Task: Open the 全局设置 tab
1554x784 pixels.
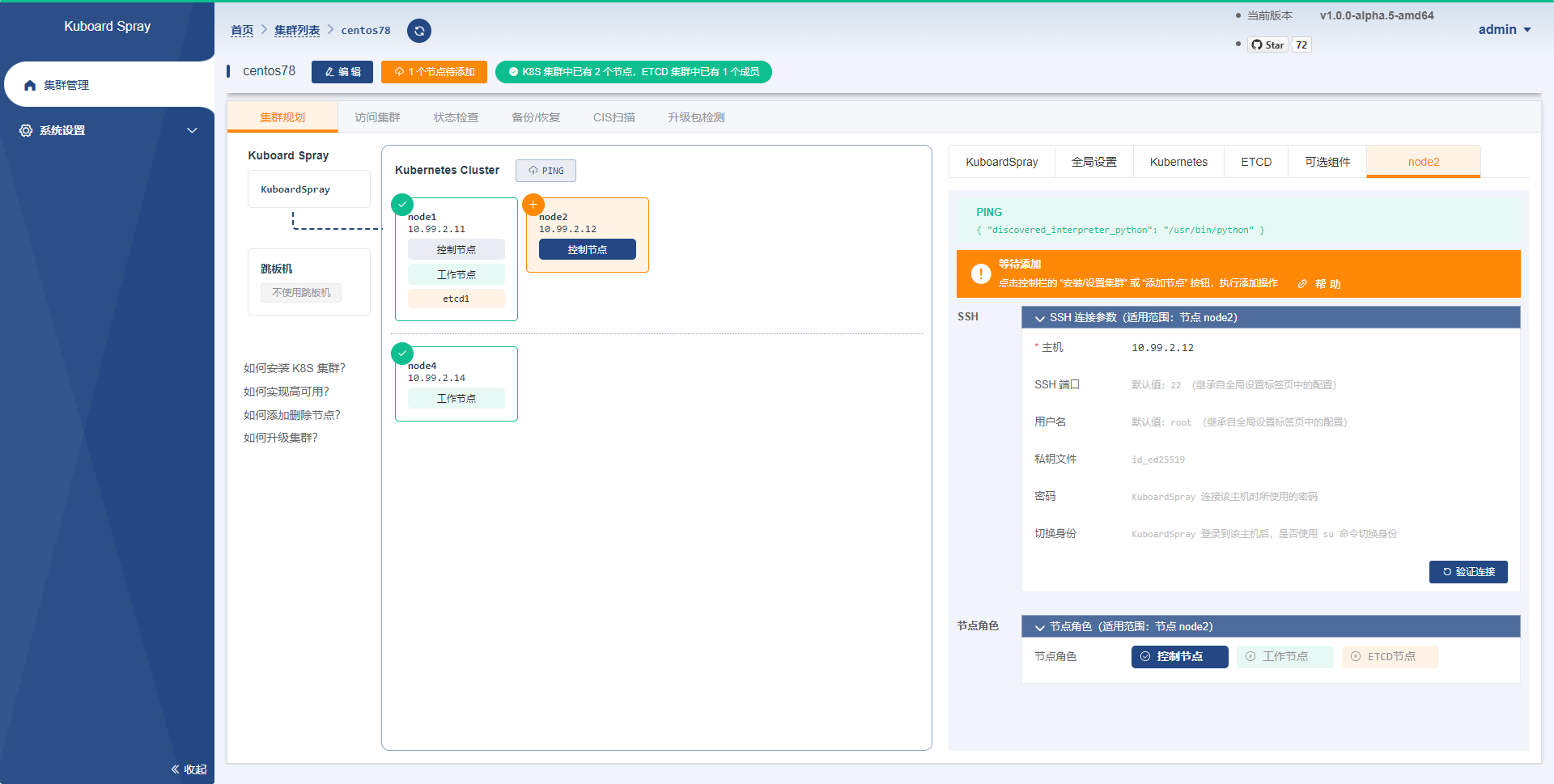Action: point(1094,162)
